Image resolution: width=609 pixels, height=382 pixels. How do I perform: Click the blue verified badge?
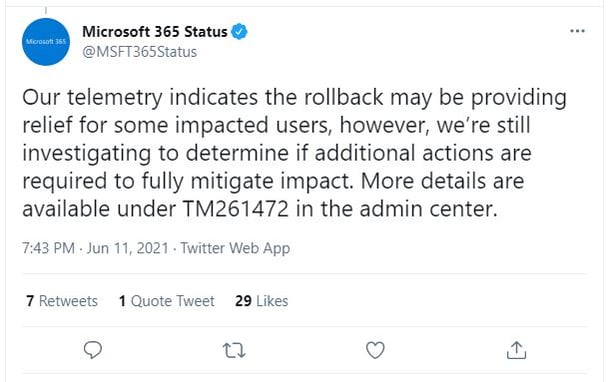click(239, 32)
